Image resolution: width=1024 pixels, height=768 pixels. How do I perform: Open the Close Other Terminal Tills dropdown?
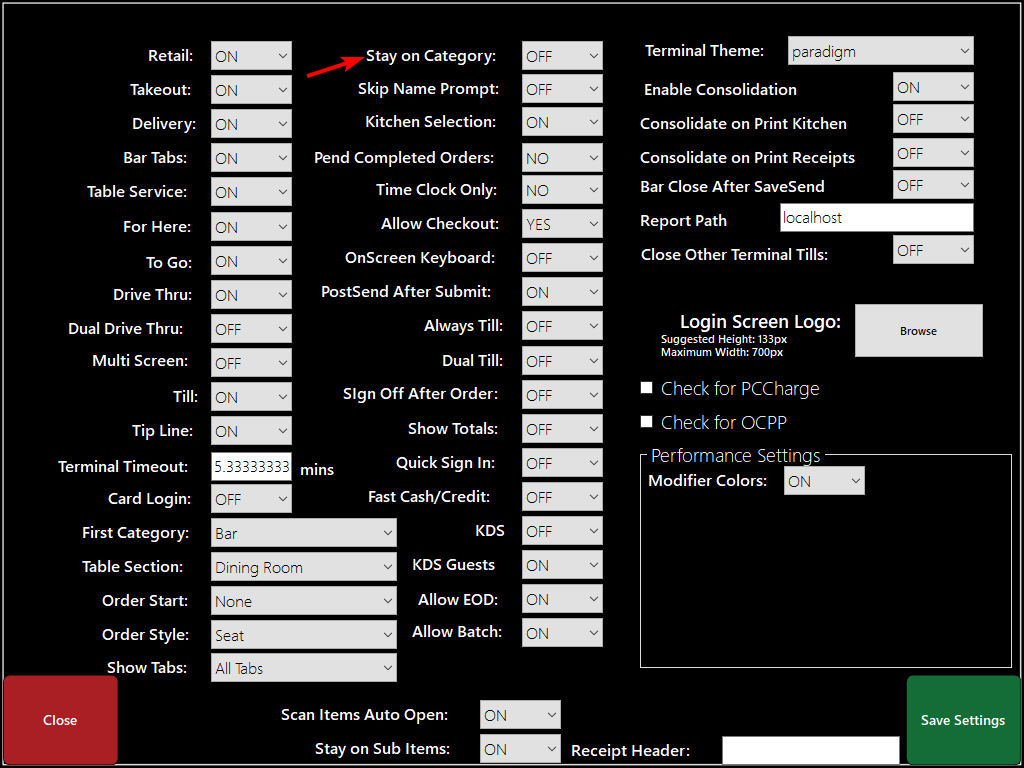click(x=933, y=250)
